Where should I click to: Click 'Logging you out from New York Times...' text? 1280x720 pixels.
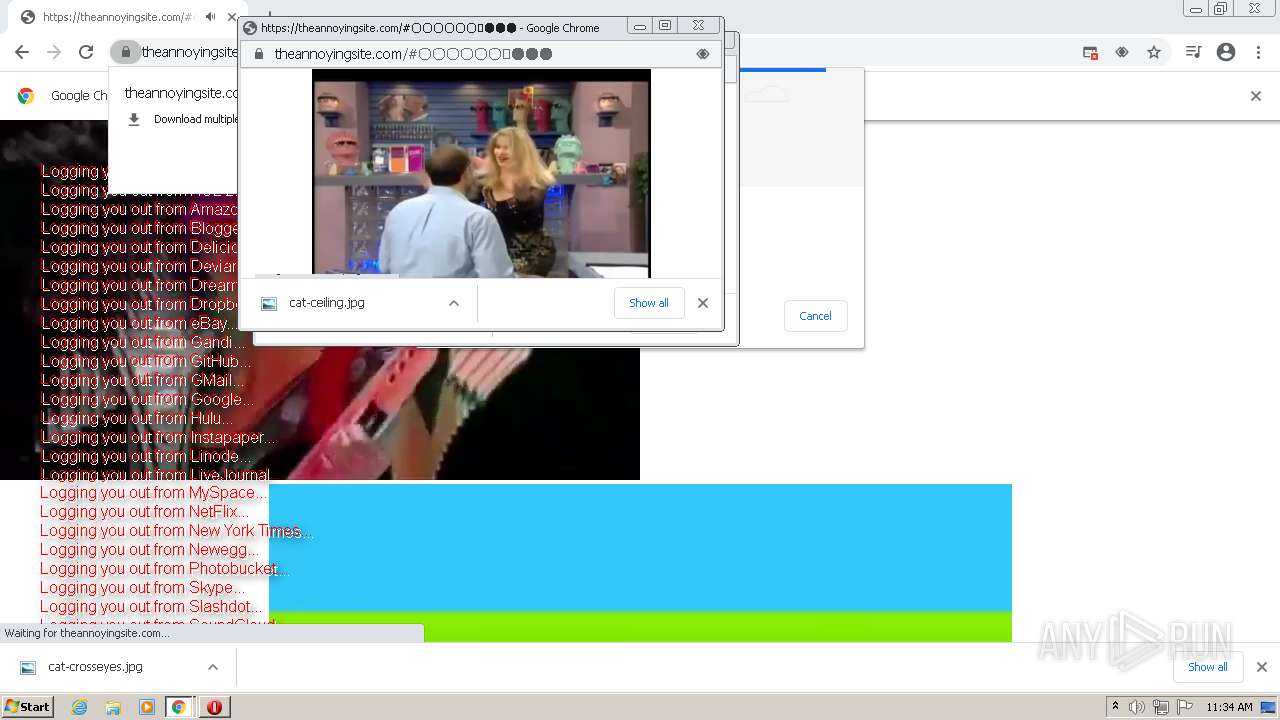pos(176,531)
